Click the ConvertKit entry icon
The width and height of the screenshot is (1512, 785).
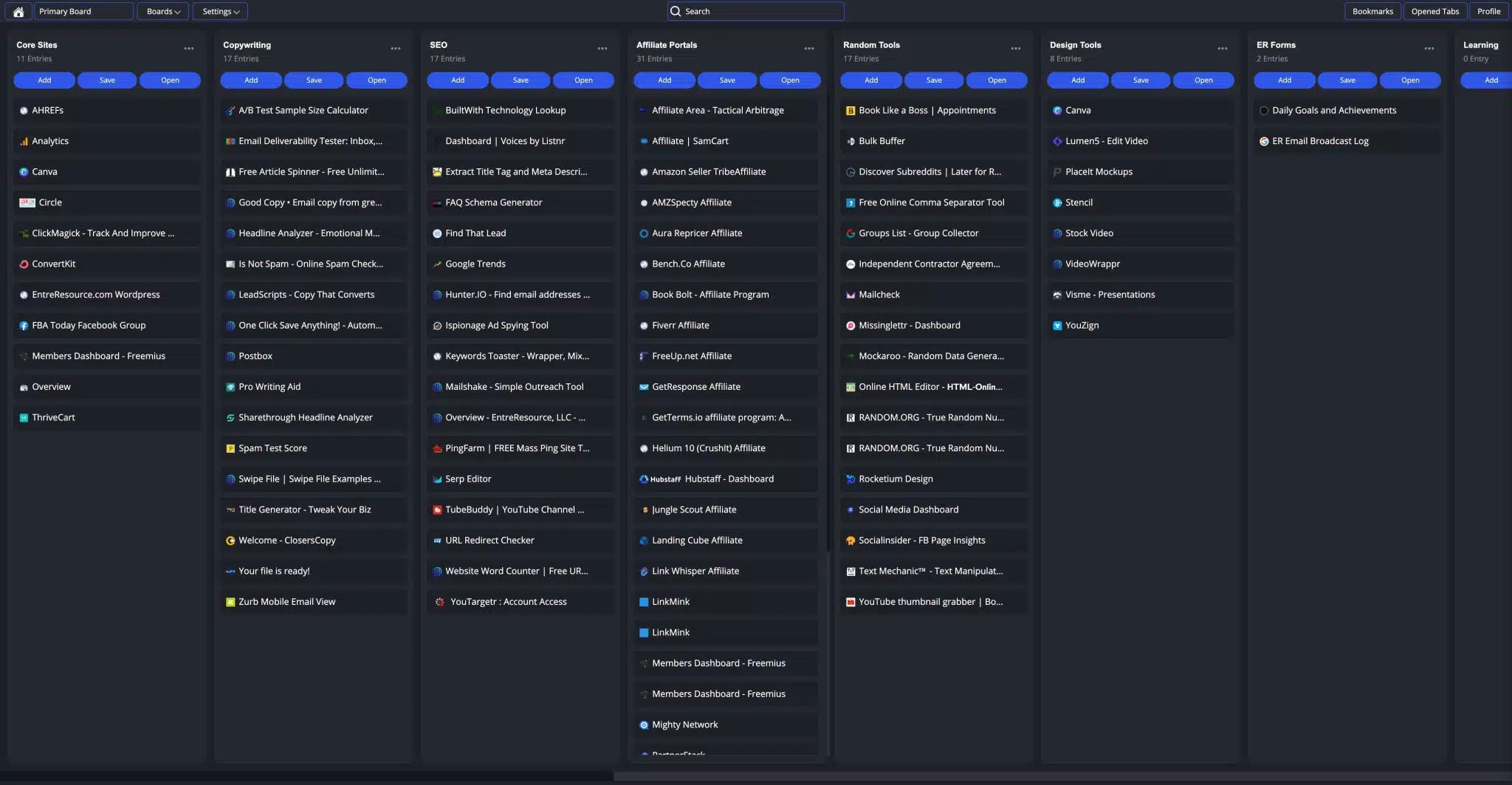pyautogui.click(x=24, y=264)
